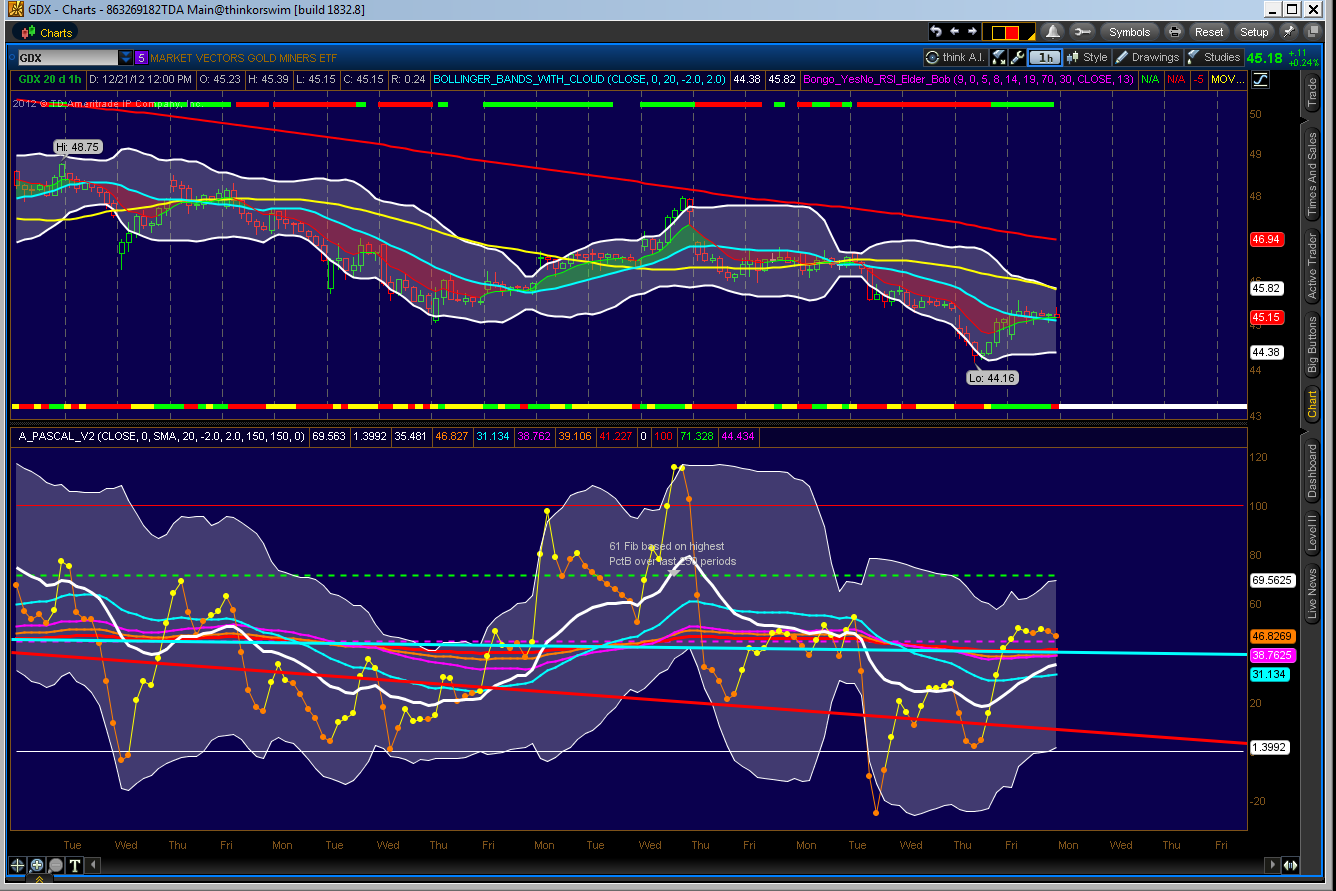Select the Chart sidebar tab

[1313, 403]
